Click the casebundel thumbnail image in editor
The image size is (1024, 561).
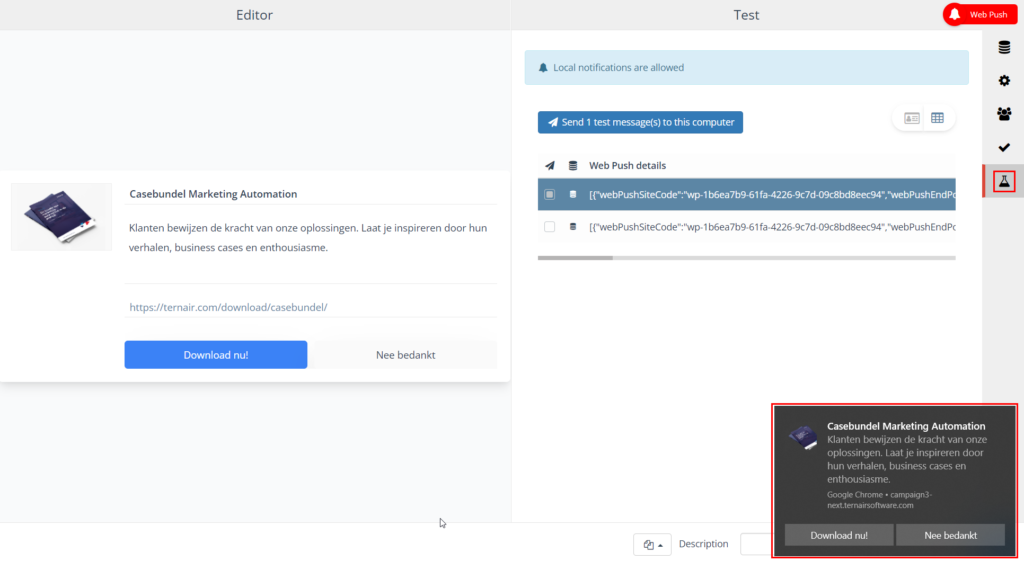pos(61,216)
